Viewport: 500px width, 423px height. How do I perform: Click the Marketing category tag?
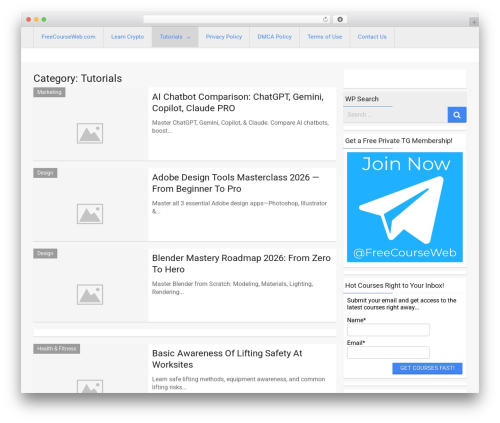(x=49, y=92)
